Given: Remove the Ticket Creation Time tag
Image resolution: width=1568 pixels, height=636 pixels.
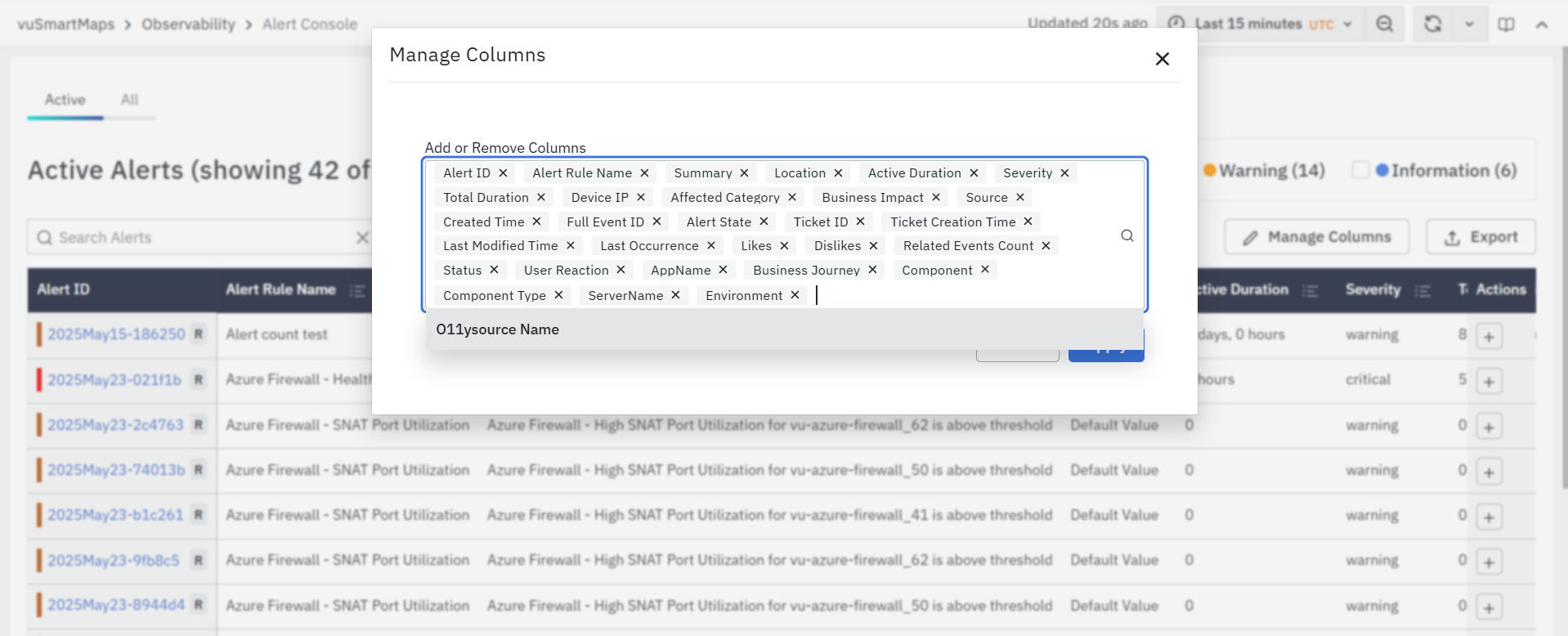Looking at the screenshot, I should click(x=1028, y=222).
